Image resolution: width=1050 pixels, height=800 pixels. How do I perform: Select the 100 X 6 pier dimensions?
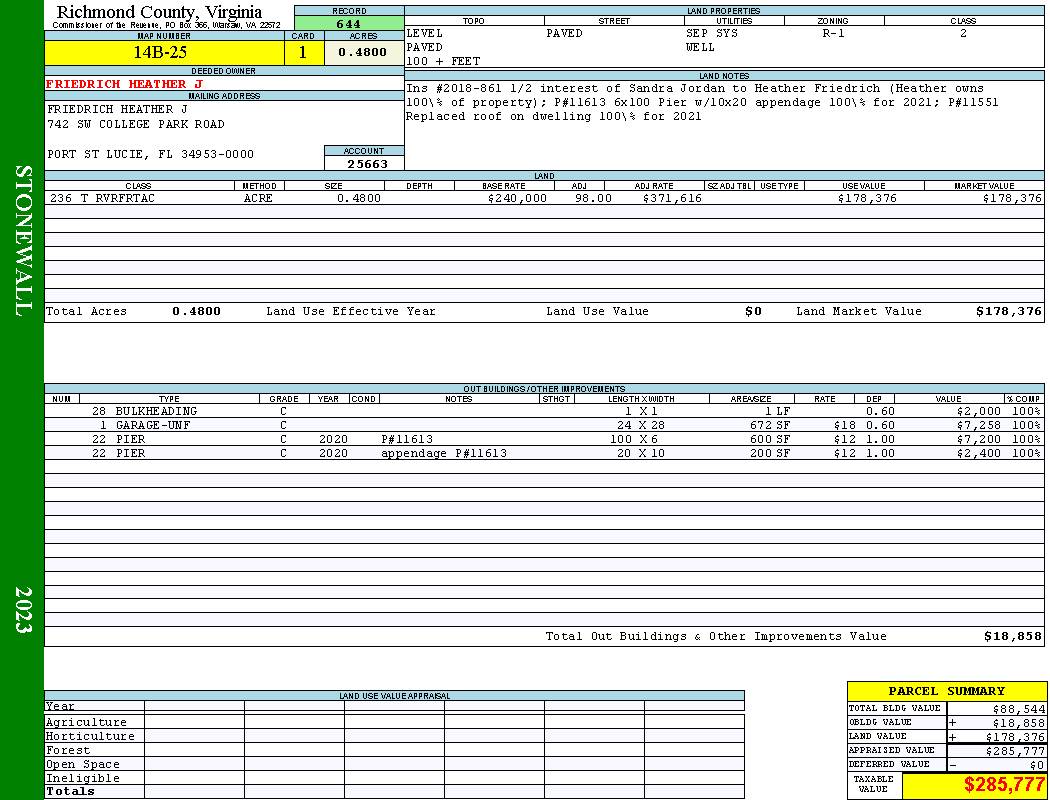click(634, 439)
